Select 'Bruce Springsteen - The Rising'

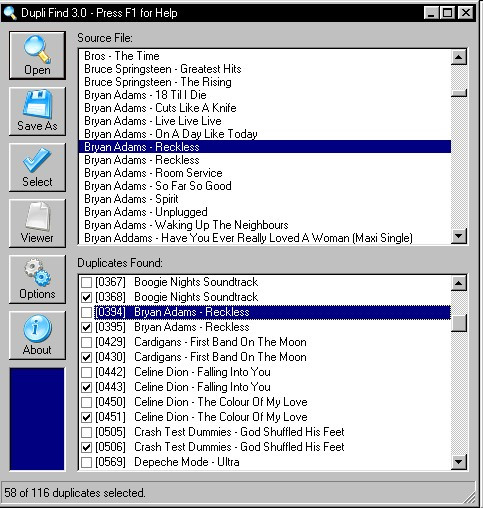tap(265, 82)
